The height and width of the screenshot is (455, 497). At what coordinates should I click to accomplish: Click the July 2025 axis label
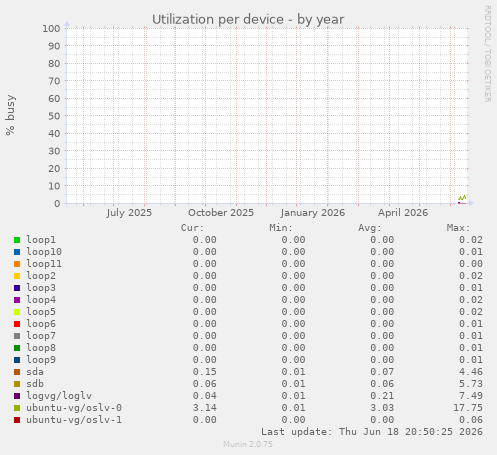point(129,213)
